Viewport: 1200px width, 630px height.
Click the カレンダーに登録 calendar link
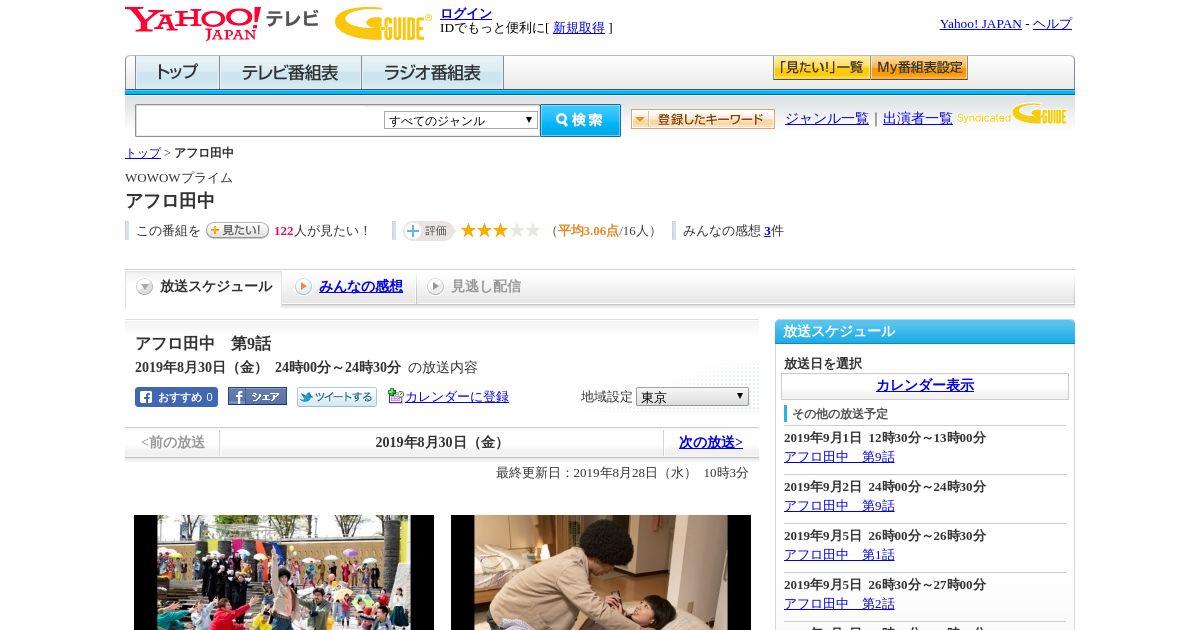tap(456, 397)
